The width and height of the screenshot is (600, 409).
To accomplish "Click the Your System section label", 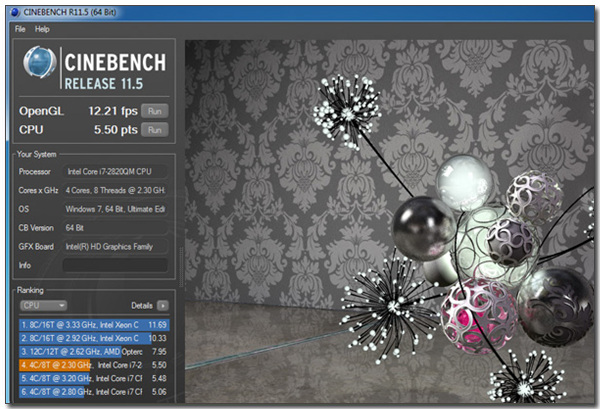I will point(36,154).
